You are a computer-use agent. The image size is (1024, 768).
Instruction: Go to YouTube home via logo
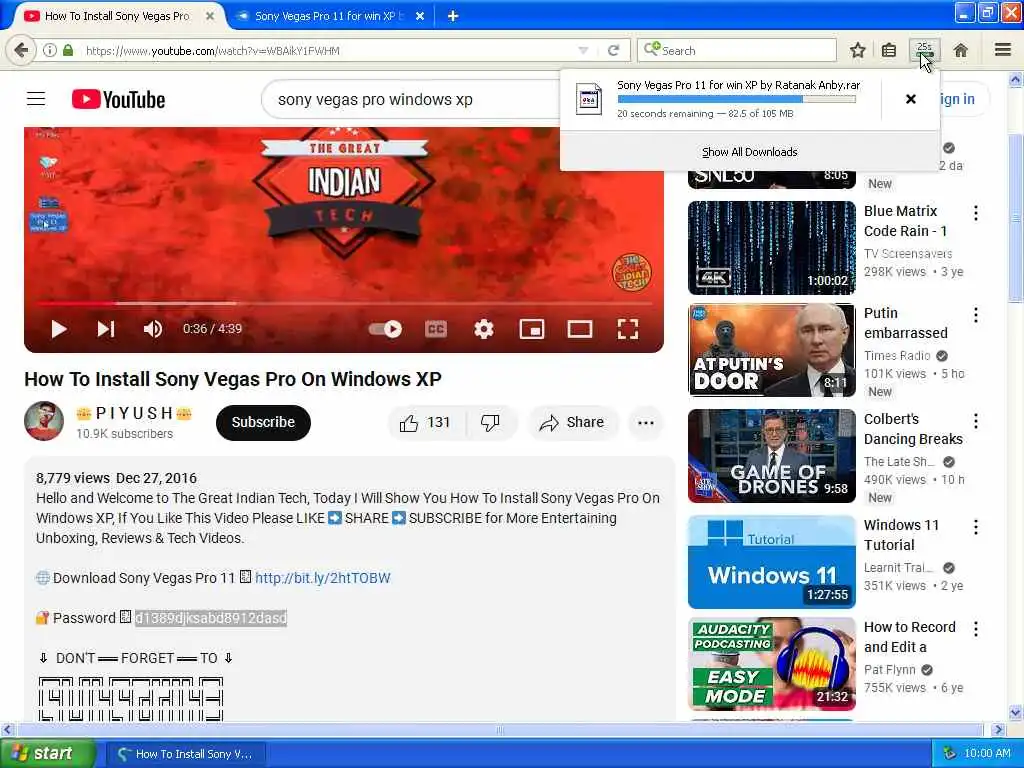(x=118, y=99)
